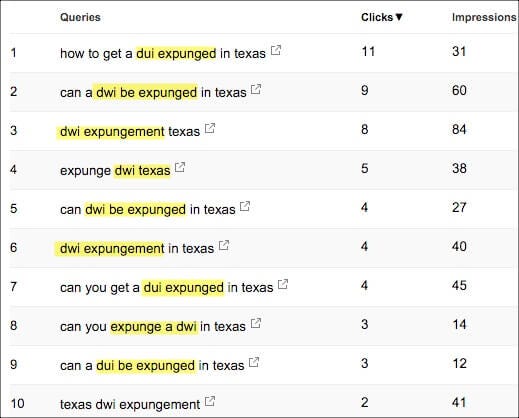The image size is (519, 418).
Task: Open query 'how to get a dui expunged in texas'
Action: pyautogui.click(x=163, y=53)
